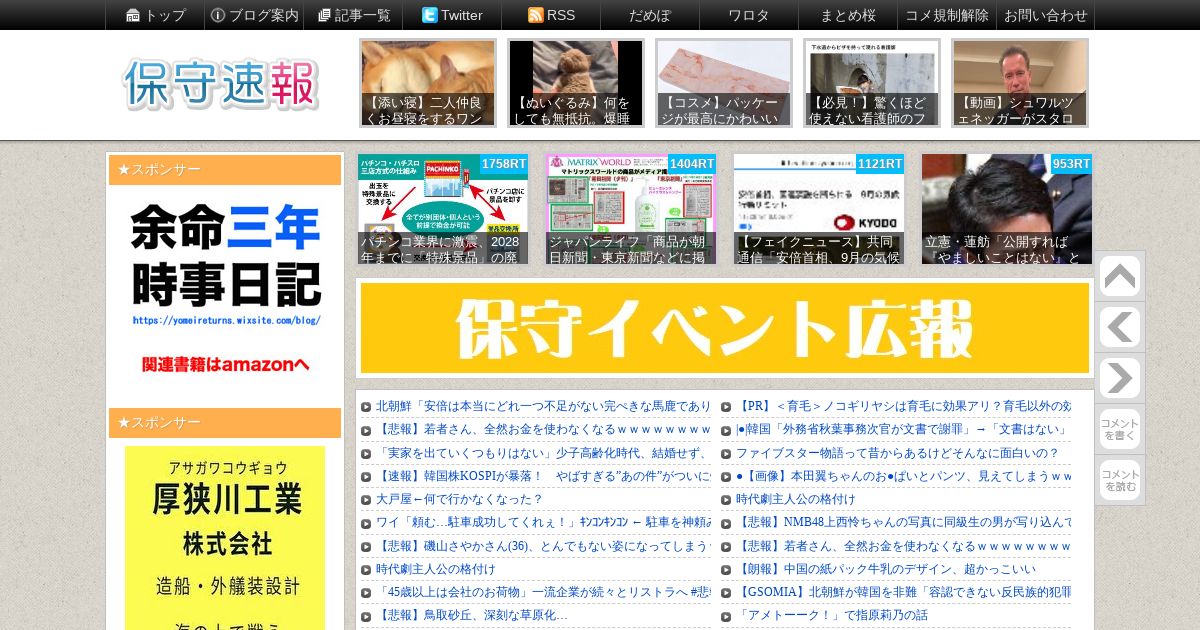The image size is (1200, 630).
Task: Click the house icon next to トップ
Action: click(x=133, y=15)
